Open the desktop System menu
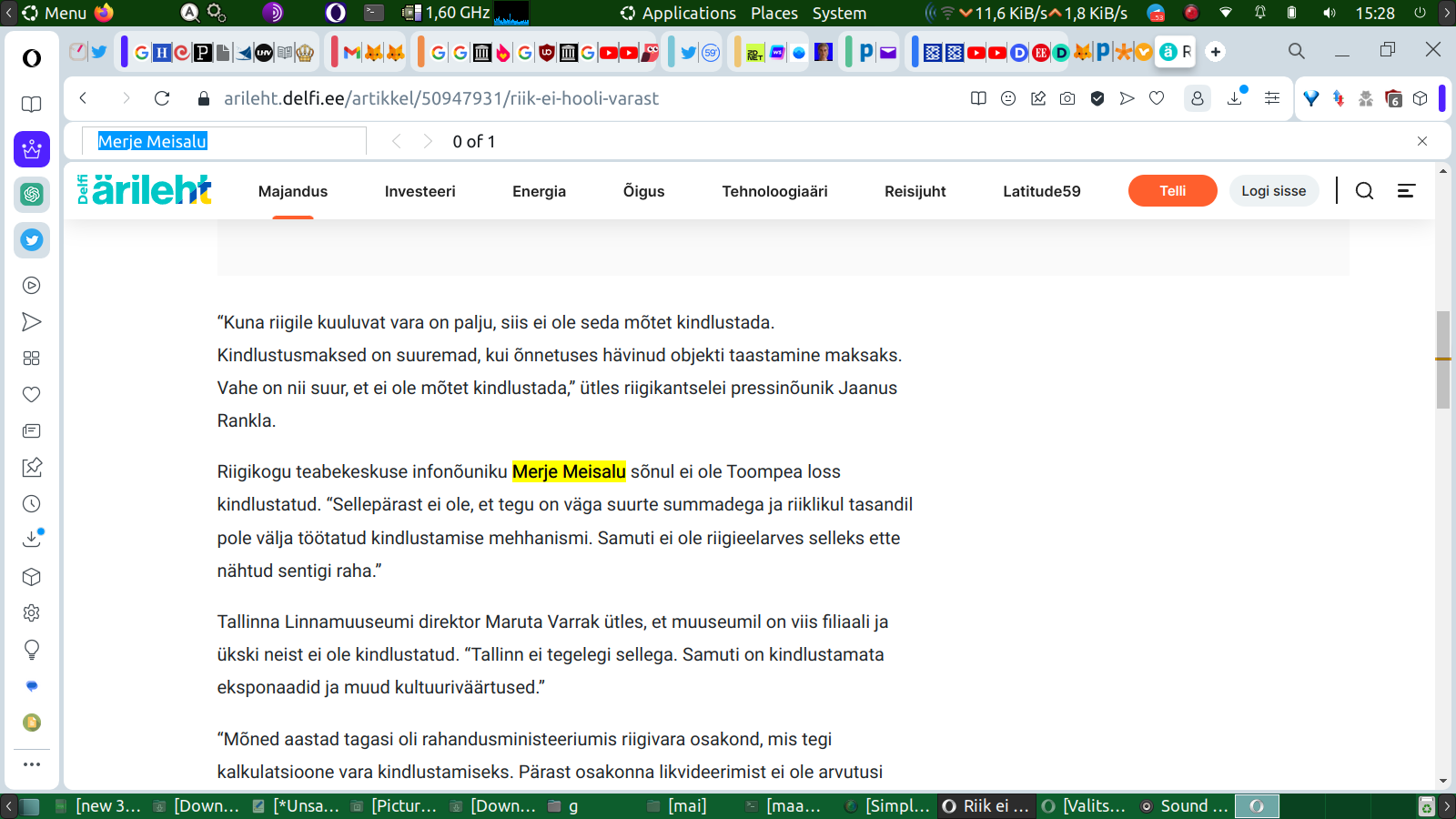The width and height of the screenshot is (1456, 819). (x=839, y=13)
